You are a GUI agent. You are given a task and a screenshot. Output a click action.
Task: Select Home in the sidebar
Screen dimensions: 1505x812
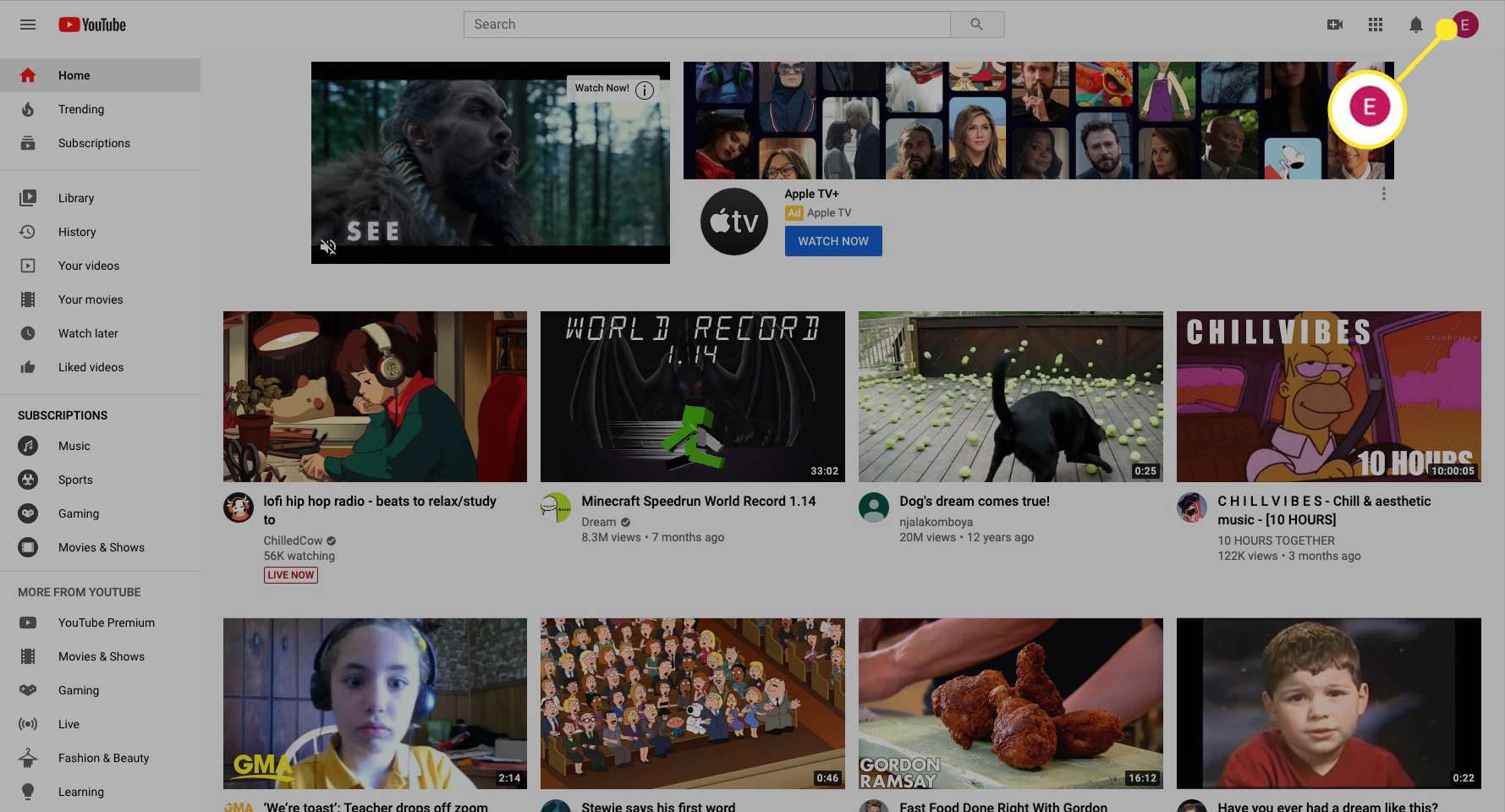tap(101, 75)
